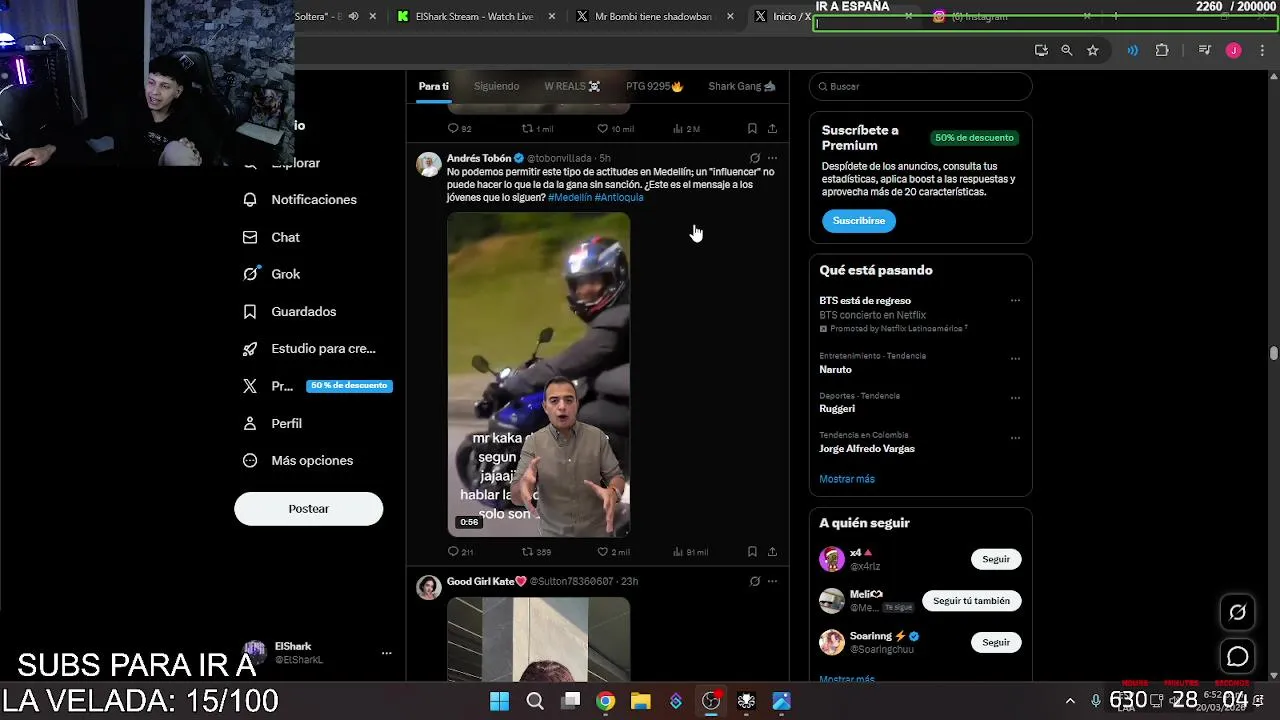Open File Explorer from taskbar
The image size is (1280, 720).
(641, 701)
